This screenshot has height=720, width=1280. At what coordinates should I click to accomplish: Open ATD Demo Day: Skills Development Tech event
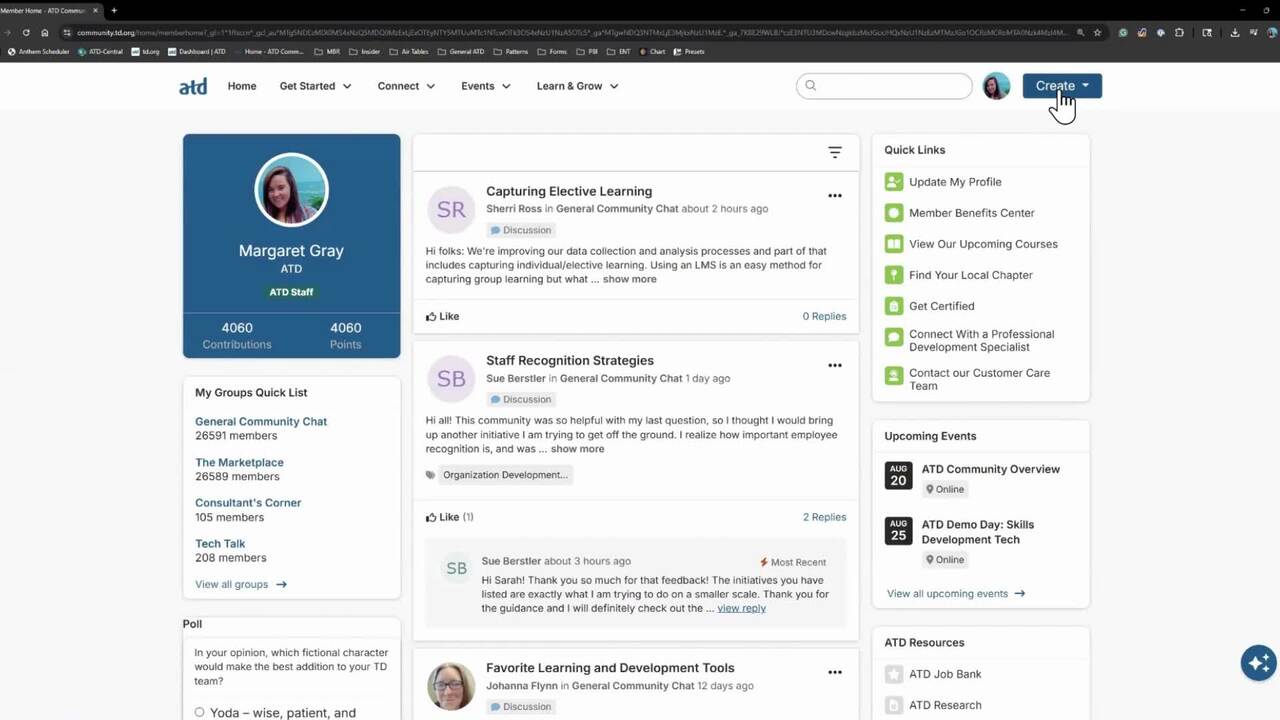978,532
